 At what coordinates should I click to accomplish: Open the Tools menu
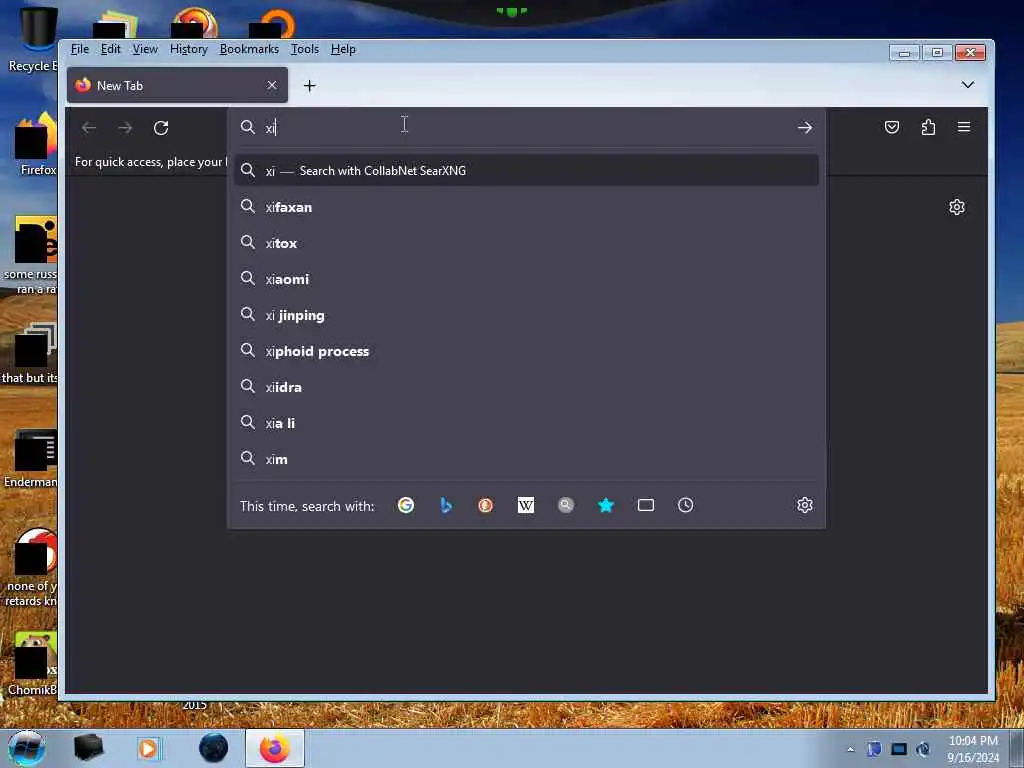tap(304, 50)
